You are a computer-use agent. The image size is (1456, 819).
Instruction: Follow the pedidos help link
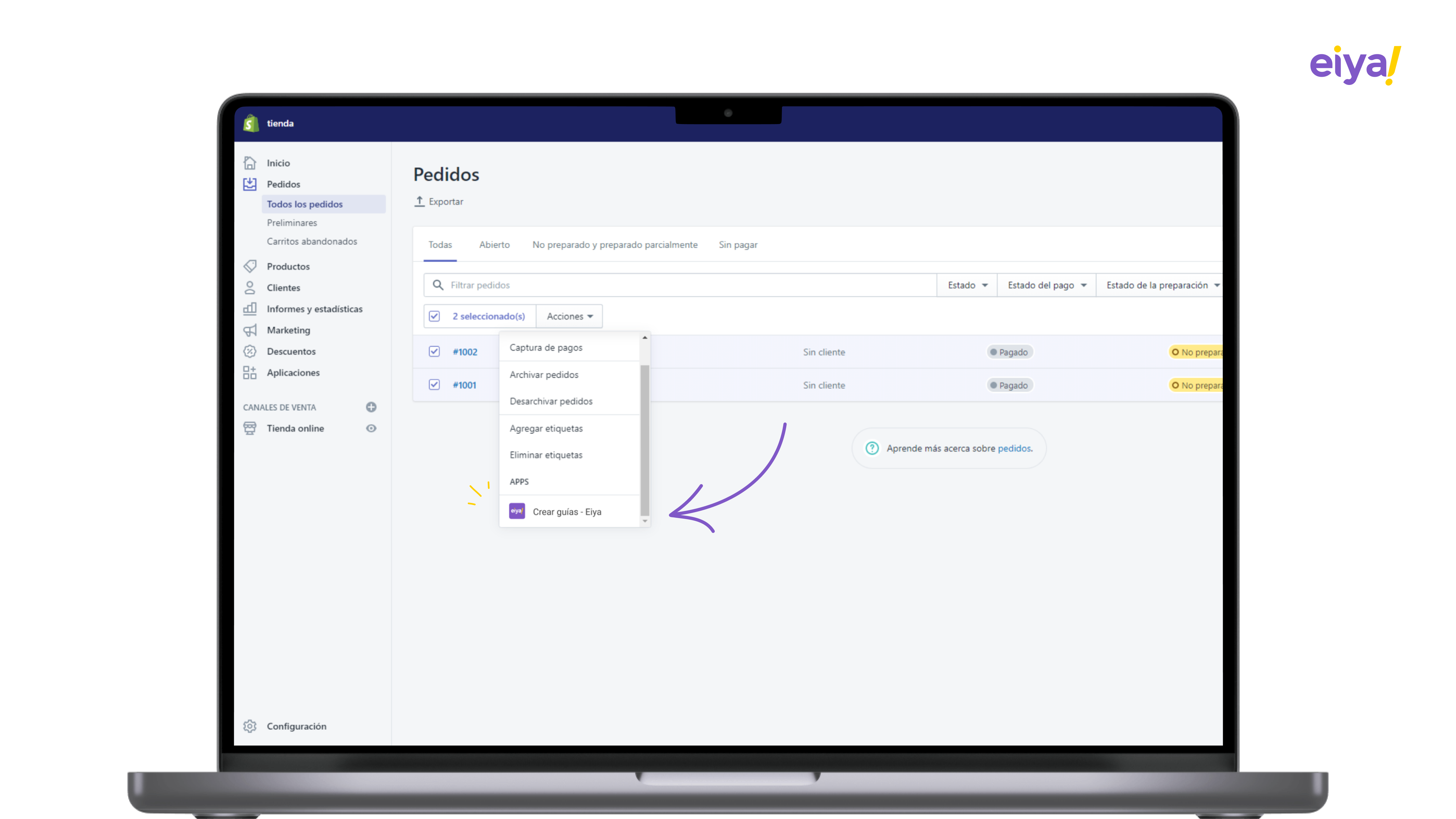tap(1014, 448)
